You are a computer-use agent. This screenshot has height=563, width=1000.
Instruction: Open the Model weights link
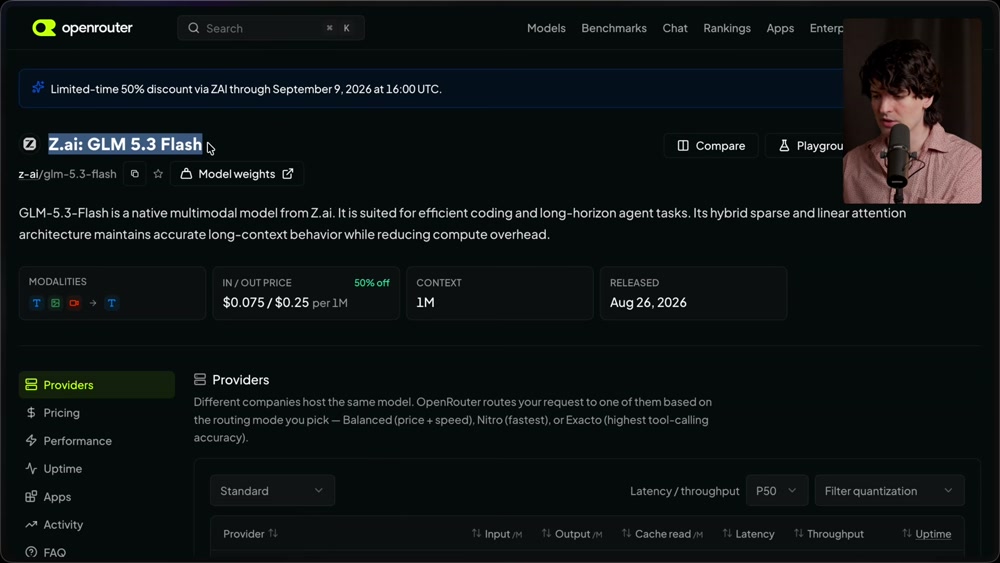tap(237, 173)
